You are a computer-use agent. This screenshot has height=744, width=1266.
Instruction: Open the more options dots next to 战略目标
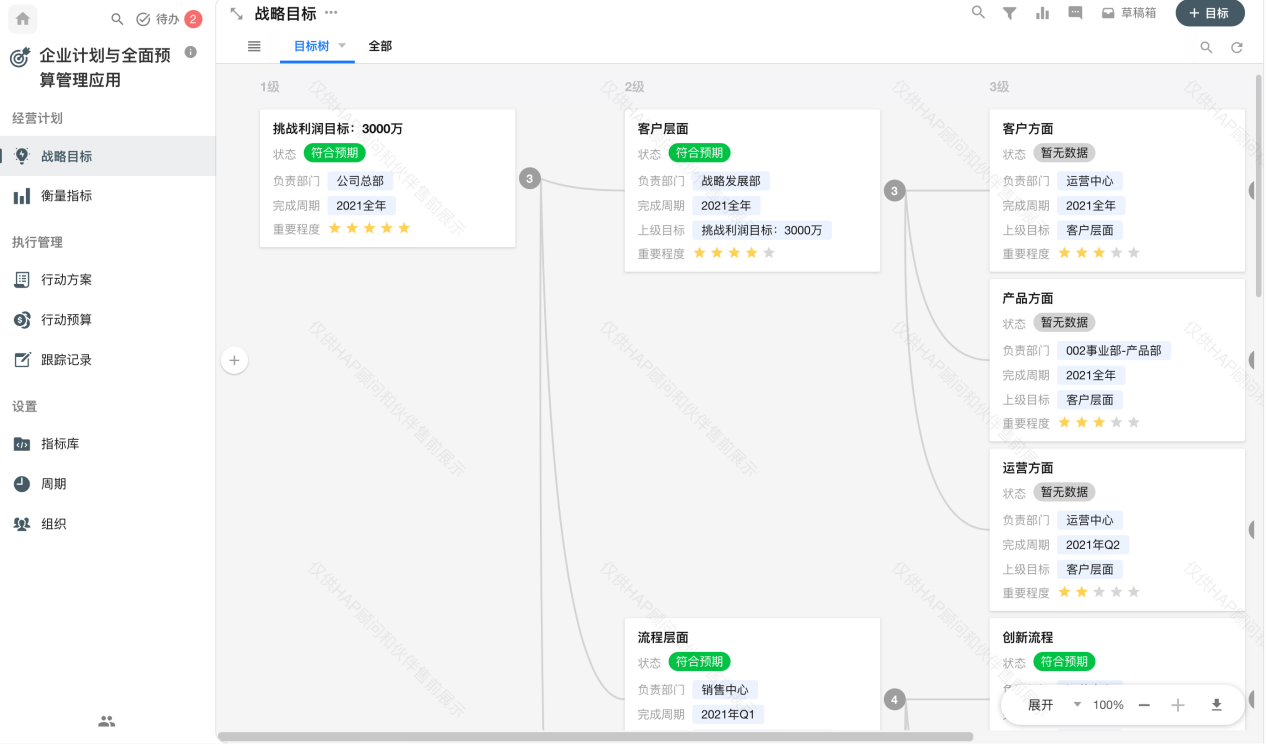tap(331, 13)
